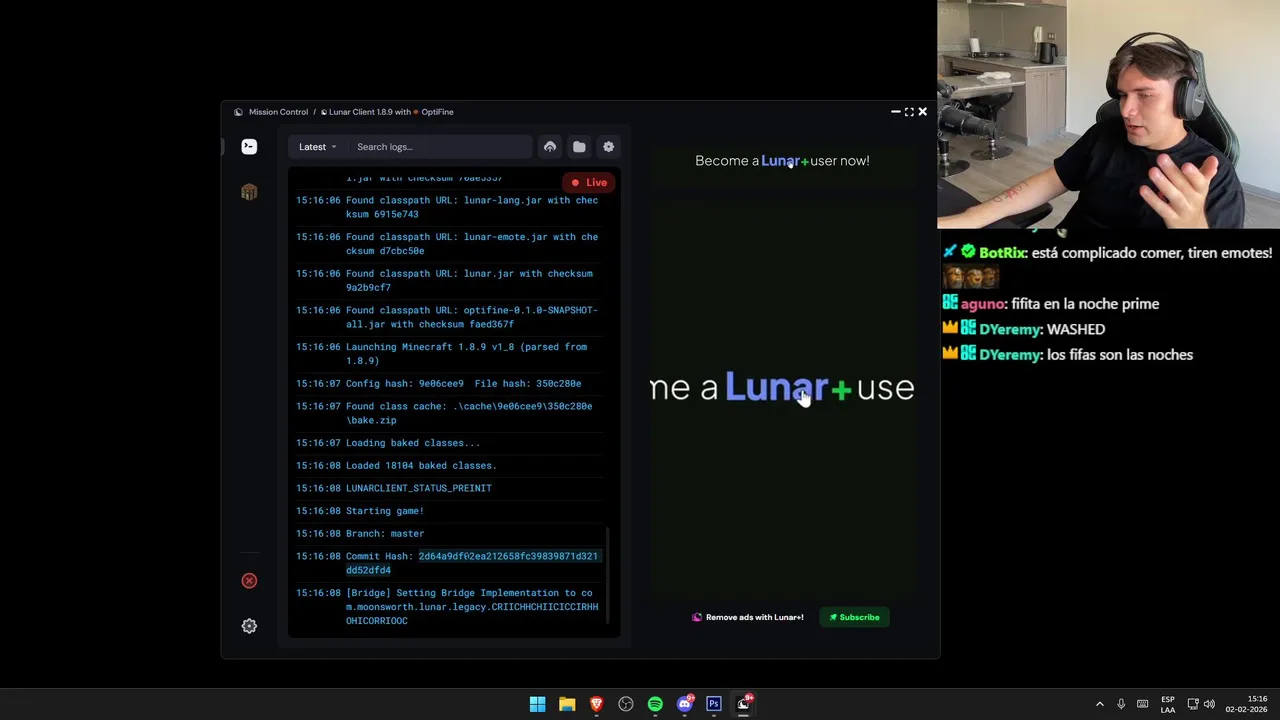Viewport: 1280px width, 720px height.
Task: Click BotRix username in chat overlay
Action: (x=1003, y=253)
